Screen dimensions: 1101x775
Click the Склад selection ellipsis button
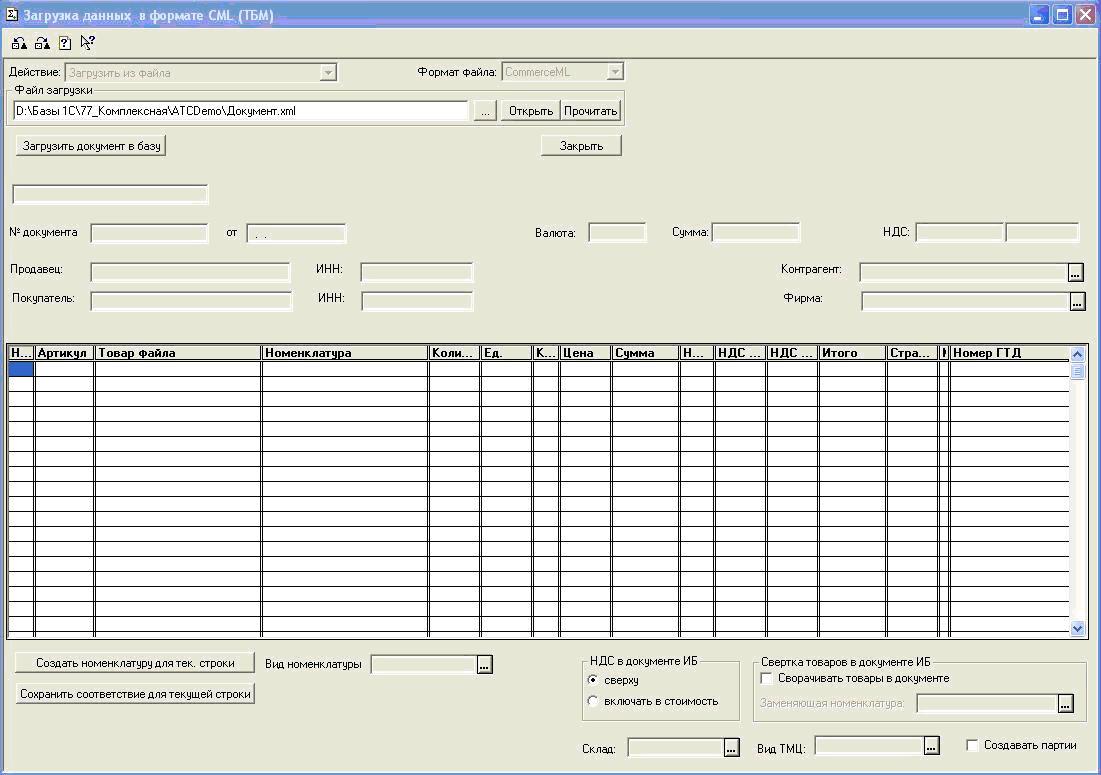point(732,747)
